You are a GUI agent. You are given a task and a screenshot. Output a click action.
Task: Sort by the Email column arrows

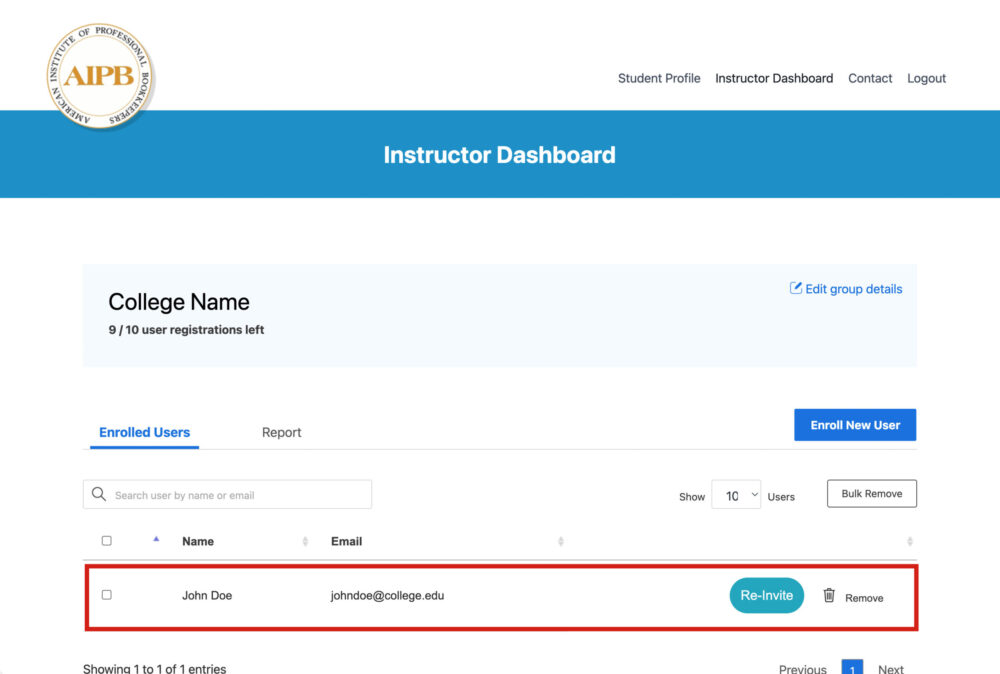561,541
